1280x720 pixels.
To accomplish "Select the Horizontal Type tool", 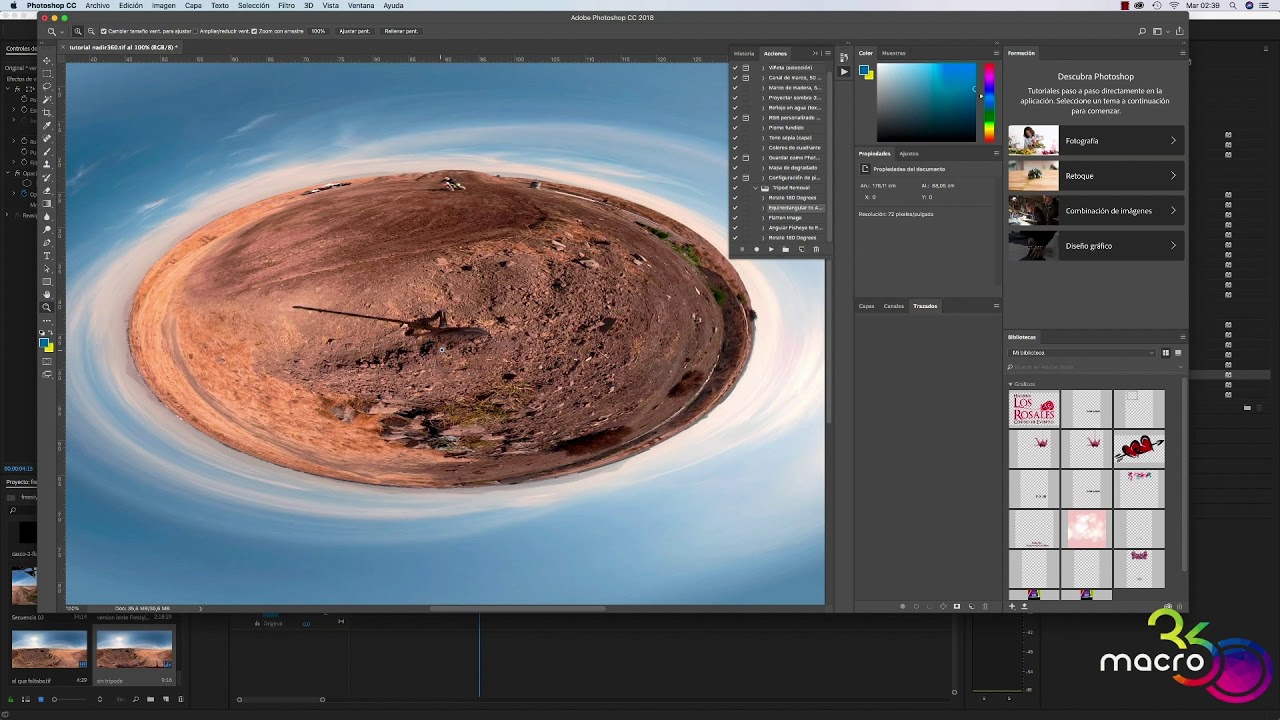I will point(47,256).
